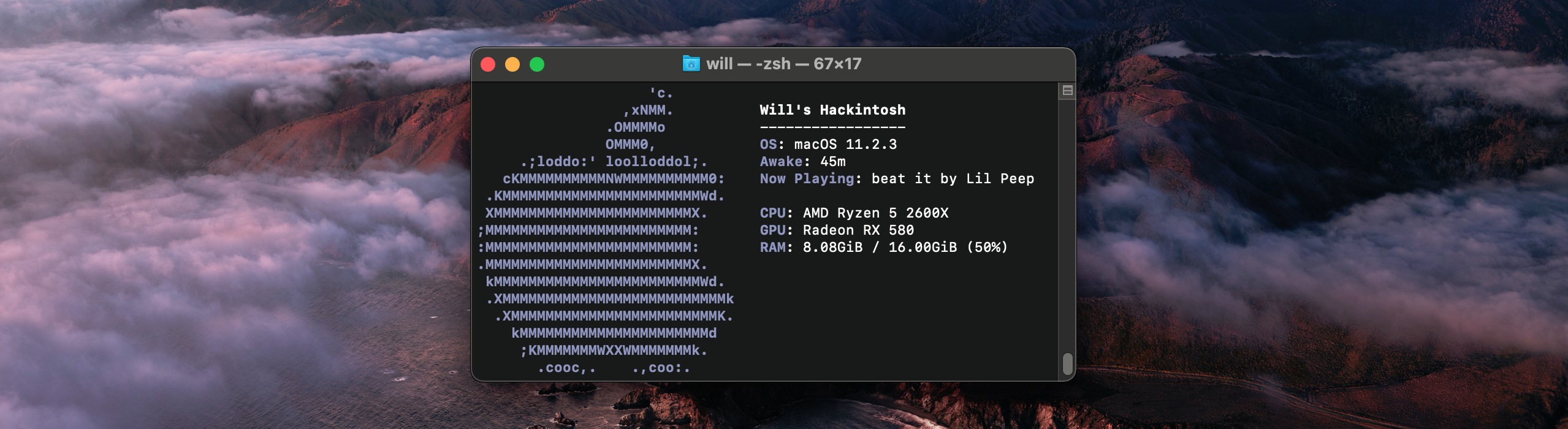This screenshot has width=1568, height=429.
Task: Click the ",xNMM." ASCII art line
Action: pos(648,110)
